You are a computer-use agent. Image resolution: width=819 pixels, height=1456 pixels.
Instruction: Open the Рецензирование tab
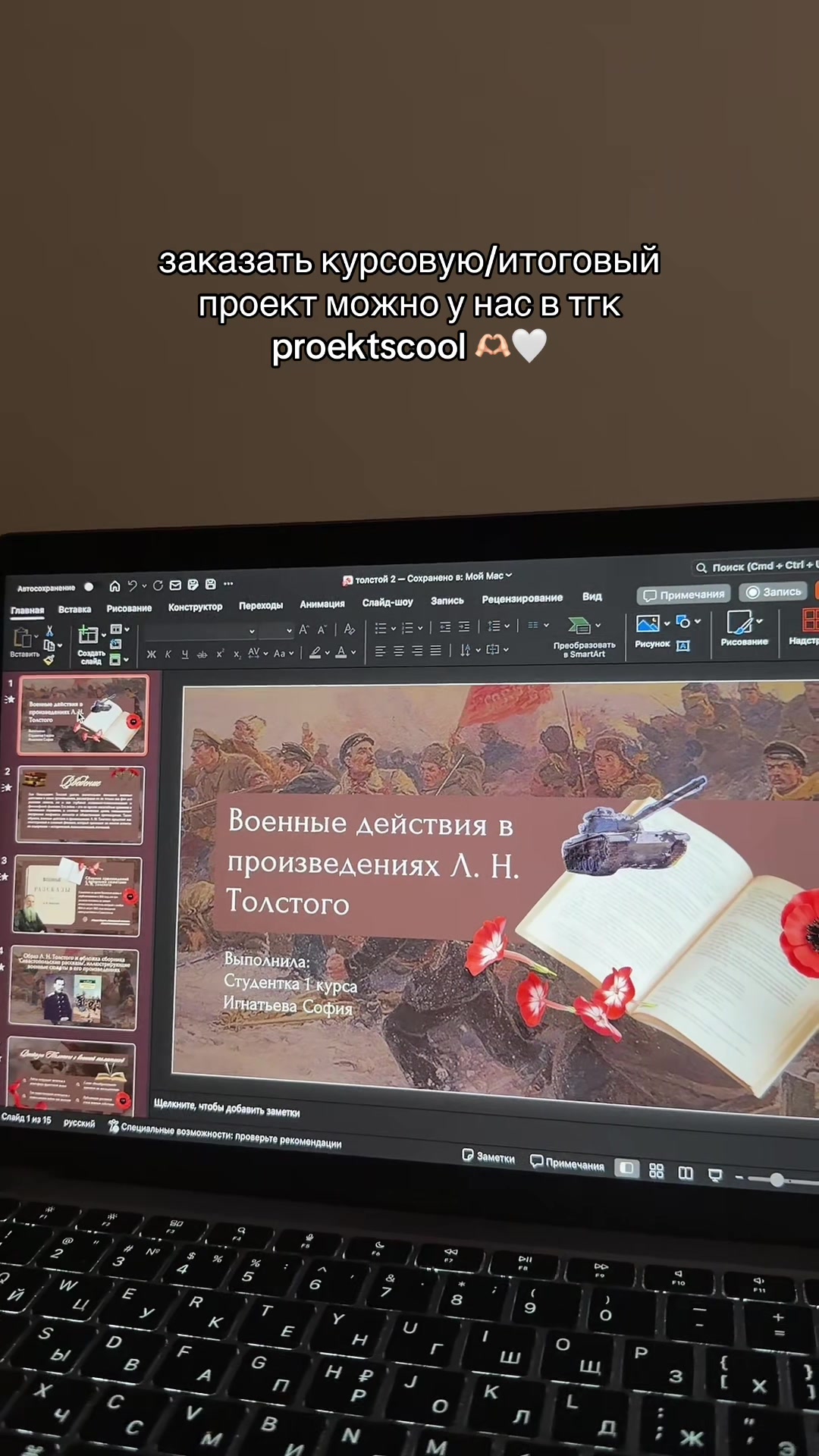pyautogui.click(x=522, y=598)
